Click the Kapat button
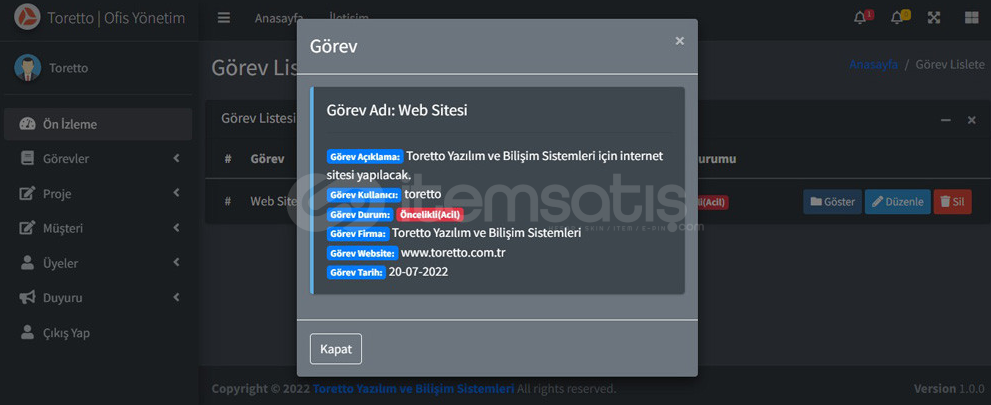The height and width of the screenshot is (405, 991). click(x=336, y=349)
